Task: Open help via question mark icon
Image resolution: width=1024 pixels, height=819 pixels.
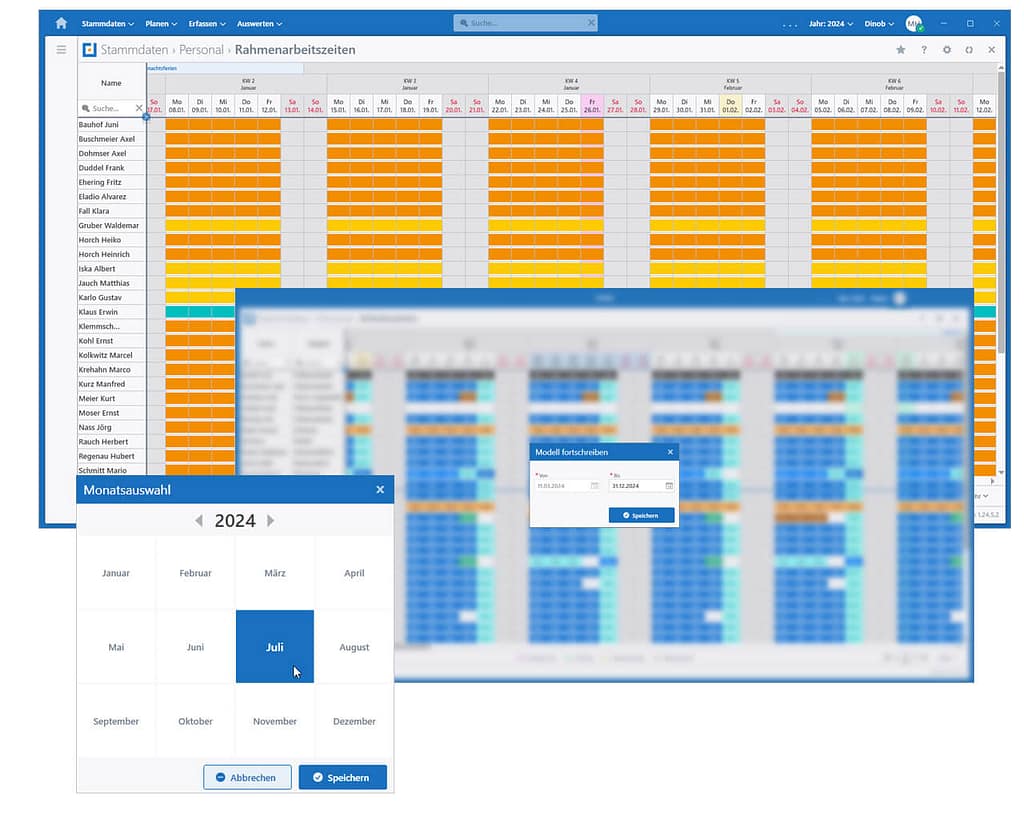Action: coord(923,50)
